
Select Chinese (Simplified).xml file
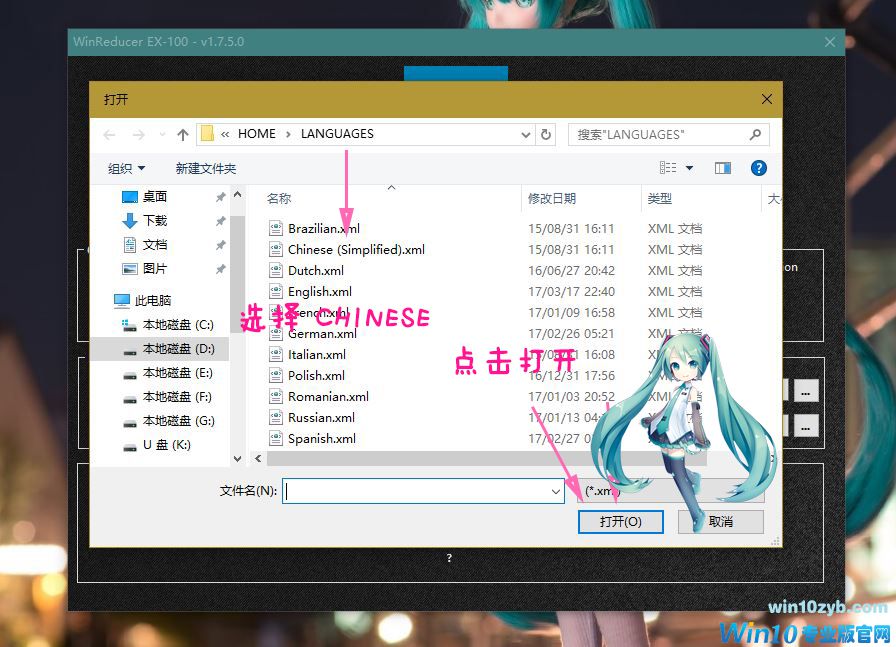356,250
